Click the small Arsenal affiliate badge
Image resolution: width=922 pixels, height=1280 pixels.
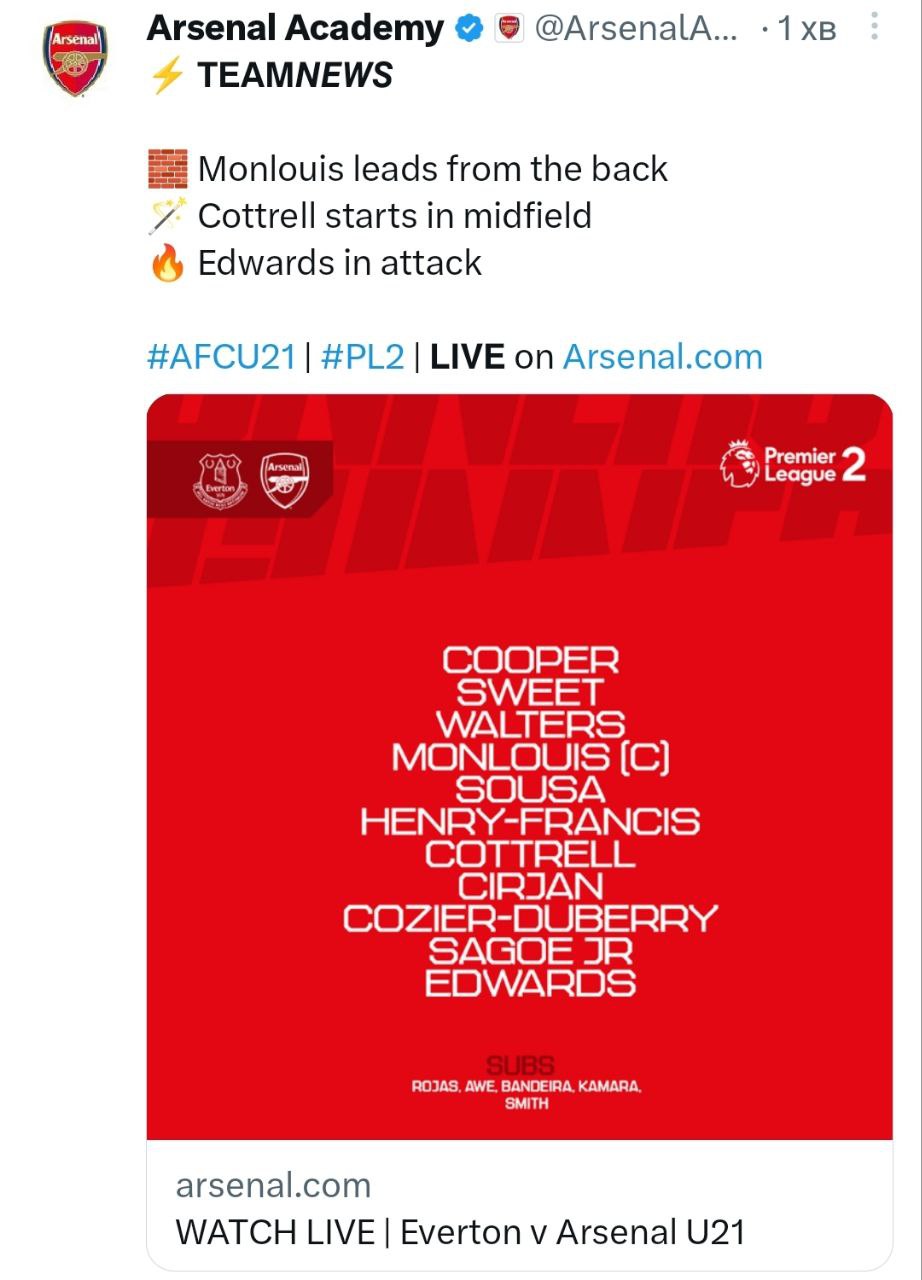click(x=509, y=30)
